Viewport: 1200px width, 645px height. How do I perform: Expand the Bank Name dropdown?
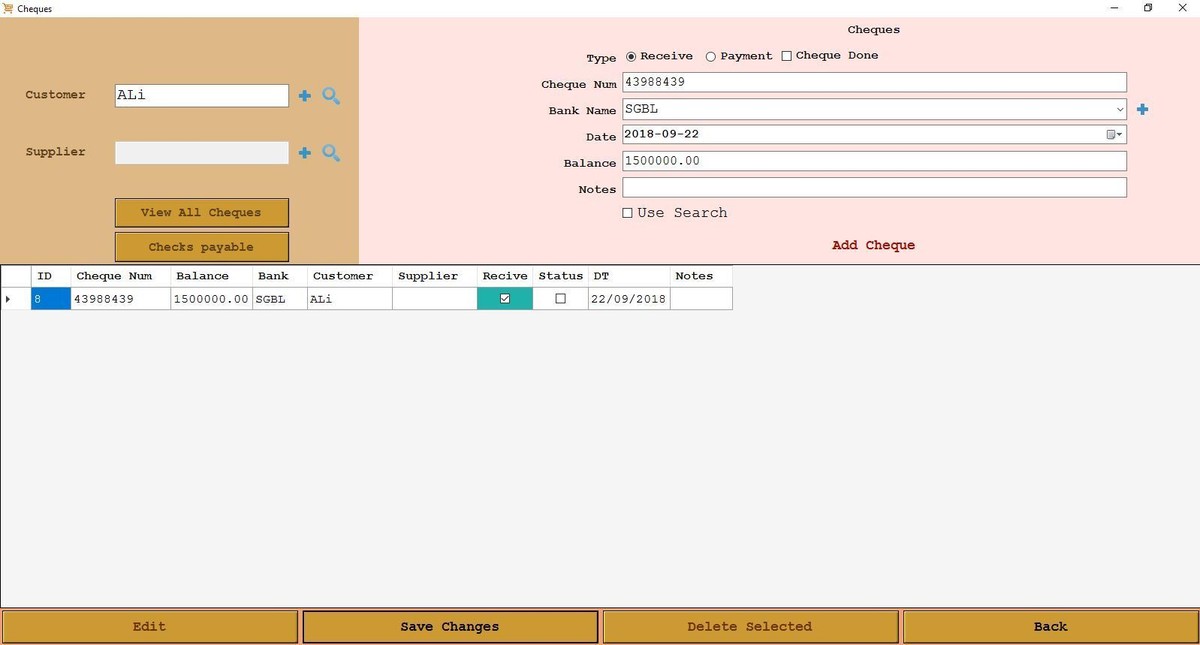coord(1119,109)
